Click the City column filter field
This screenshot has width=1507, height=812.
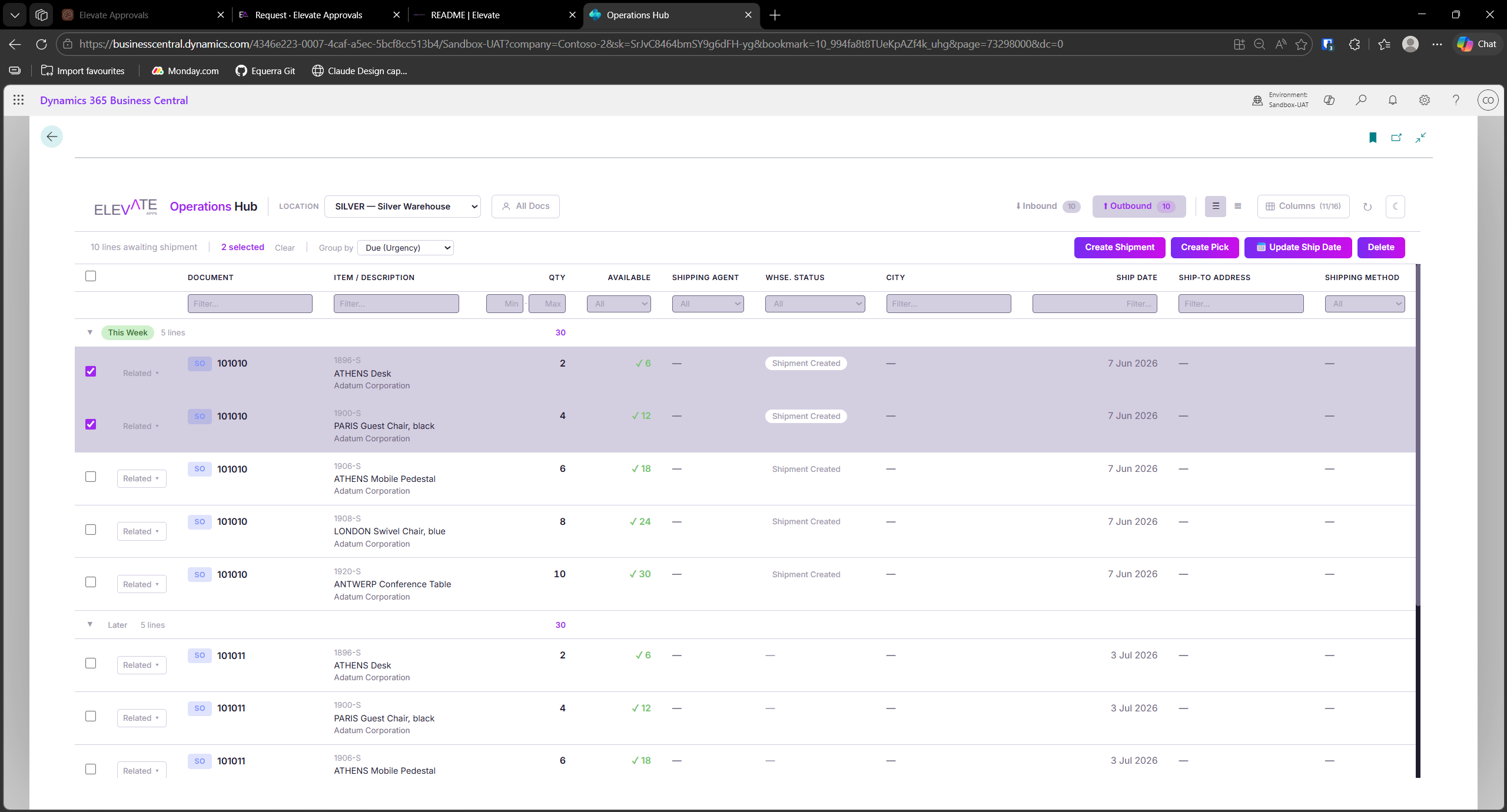948,304
